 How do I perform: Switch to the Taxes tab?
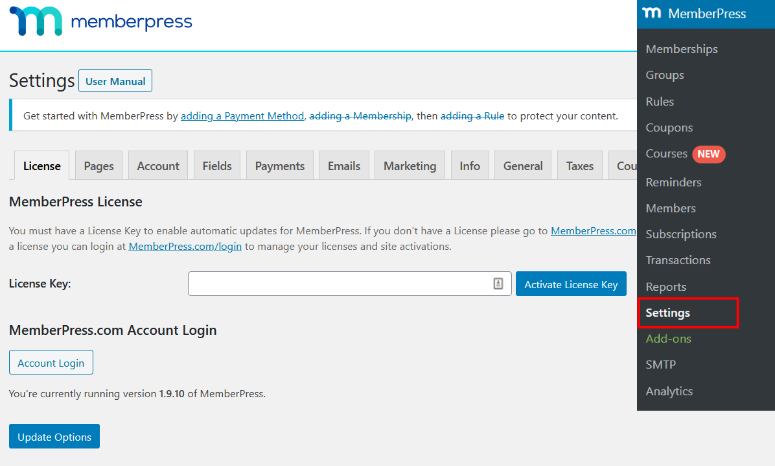tap(580, 166)
